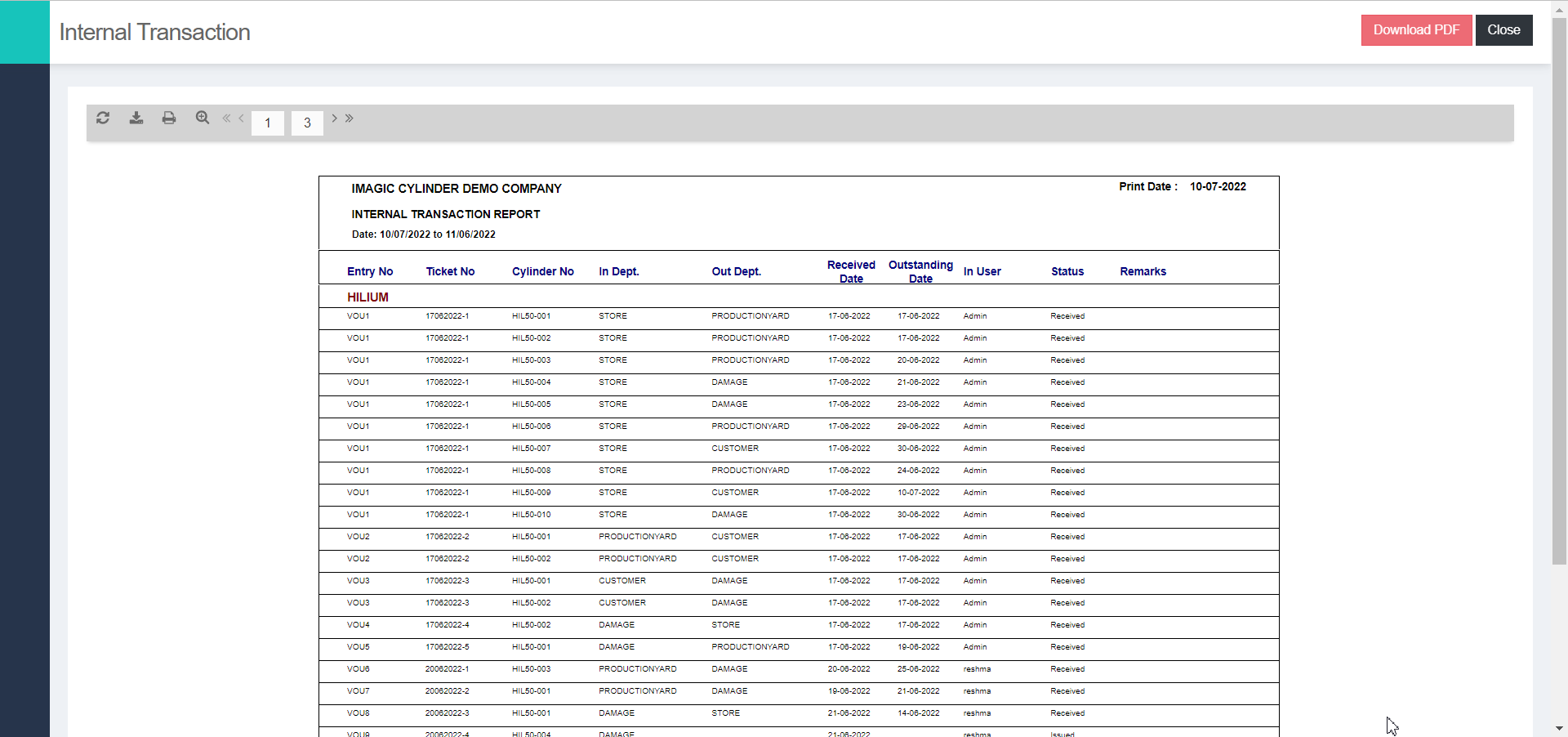
Task: Go to first page double-left arrow
Action: point(227,118)
